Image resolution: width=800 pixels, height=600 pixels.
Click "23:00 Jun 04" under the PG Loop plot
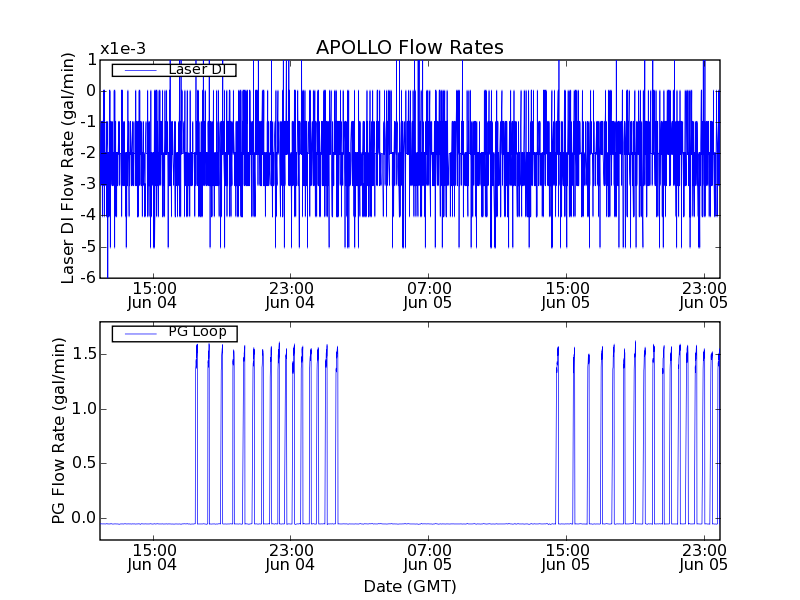pyautogui.click(x=290, y=558)
